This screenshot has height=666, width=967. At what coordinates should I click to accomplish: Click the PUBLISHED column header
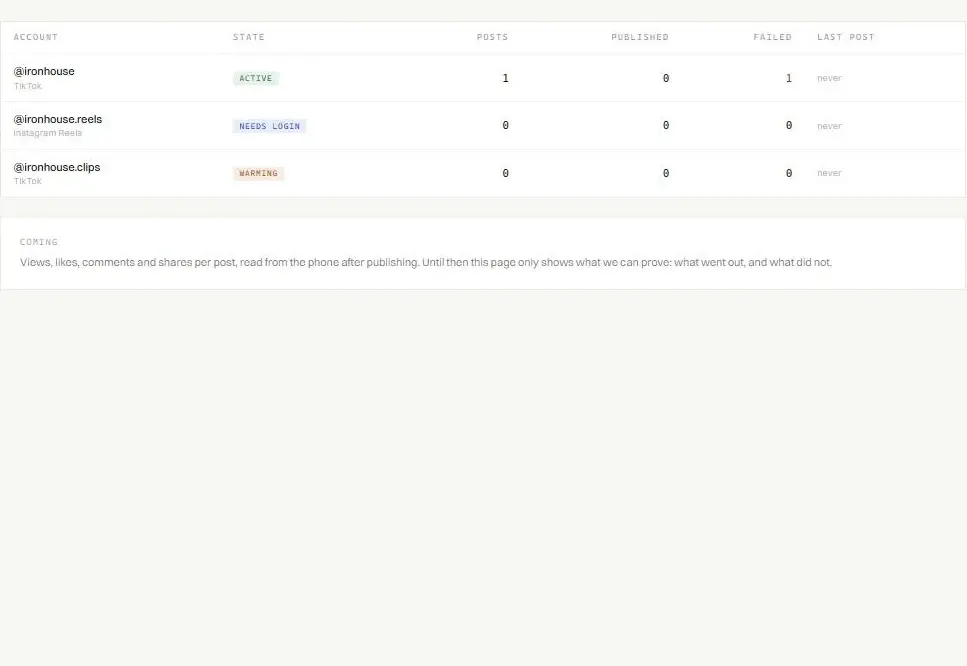click(x=640, y=37)
